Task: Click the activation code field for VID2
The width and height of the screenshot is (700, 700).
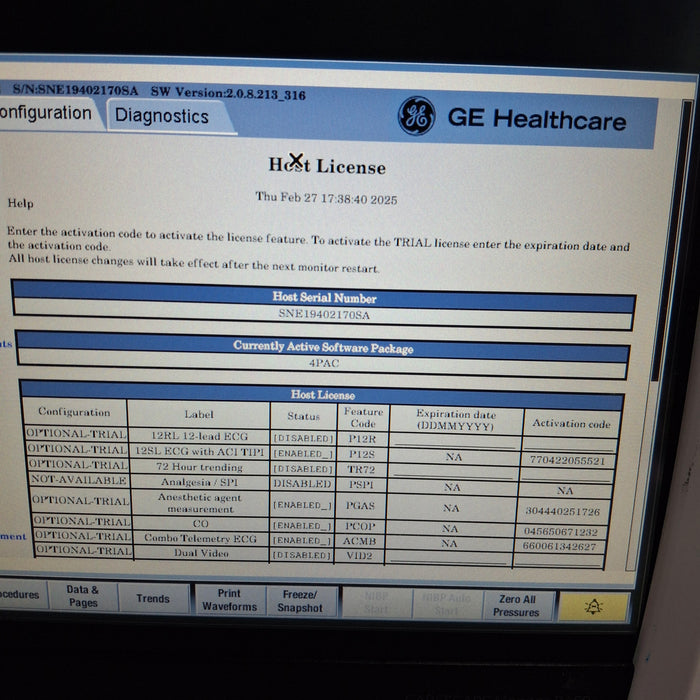Action: [559, 561]
